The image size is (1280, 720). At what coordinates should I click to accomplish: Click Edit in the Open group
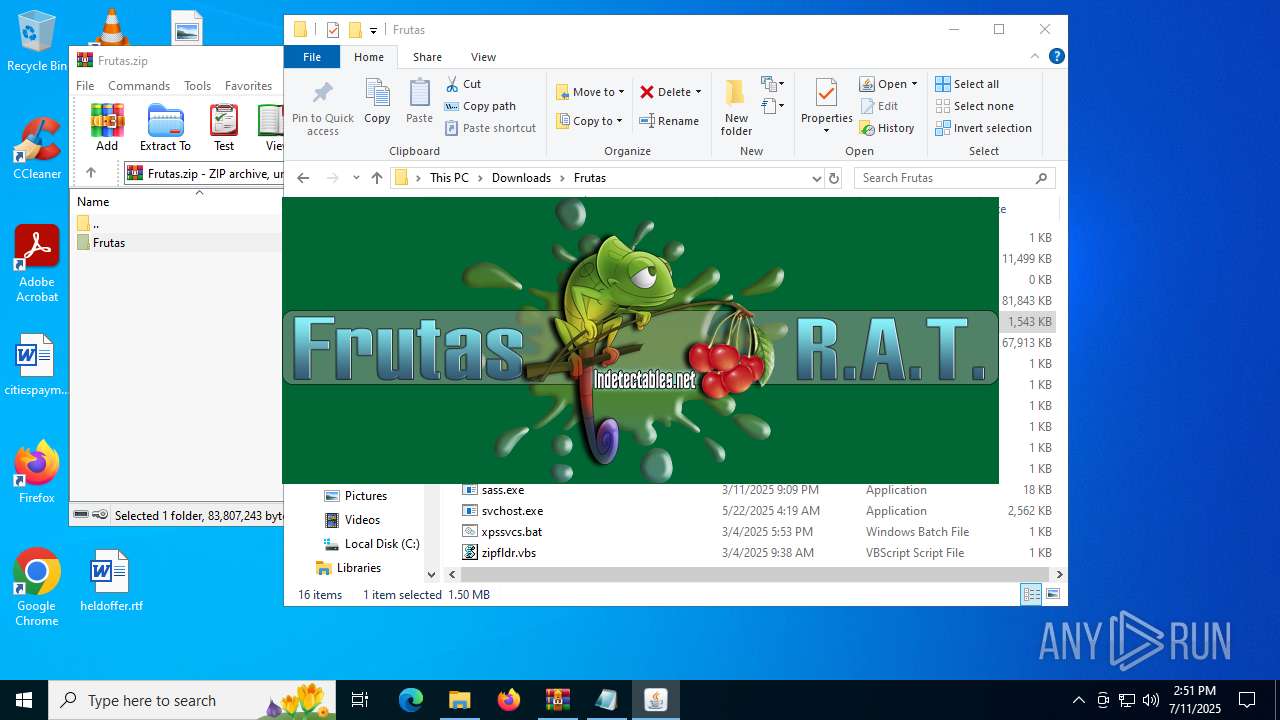[879, 106]
